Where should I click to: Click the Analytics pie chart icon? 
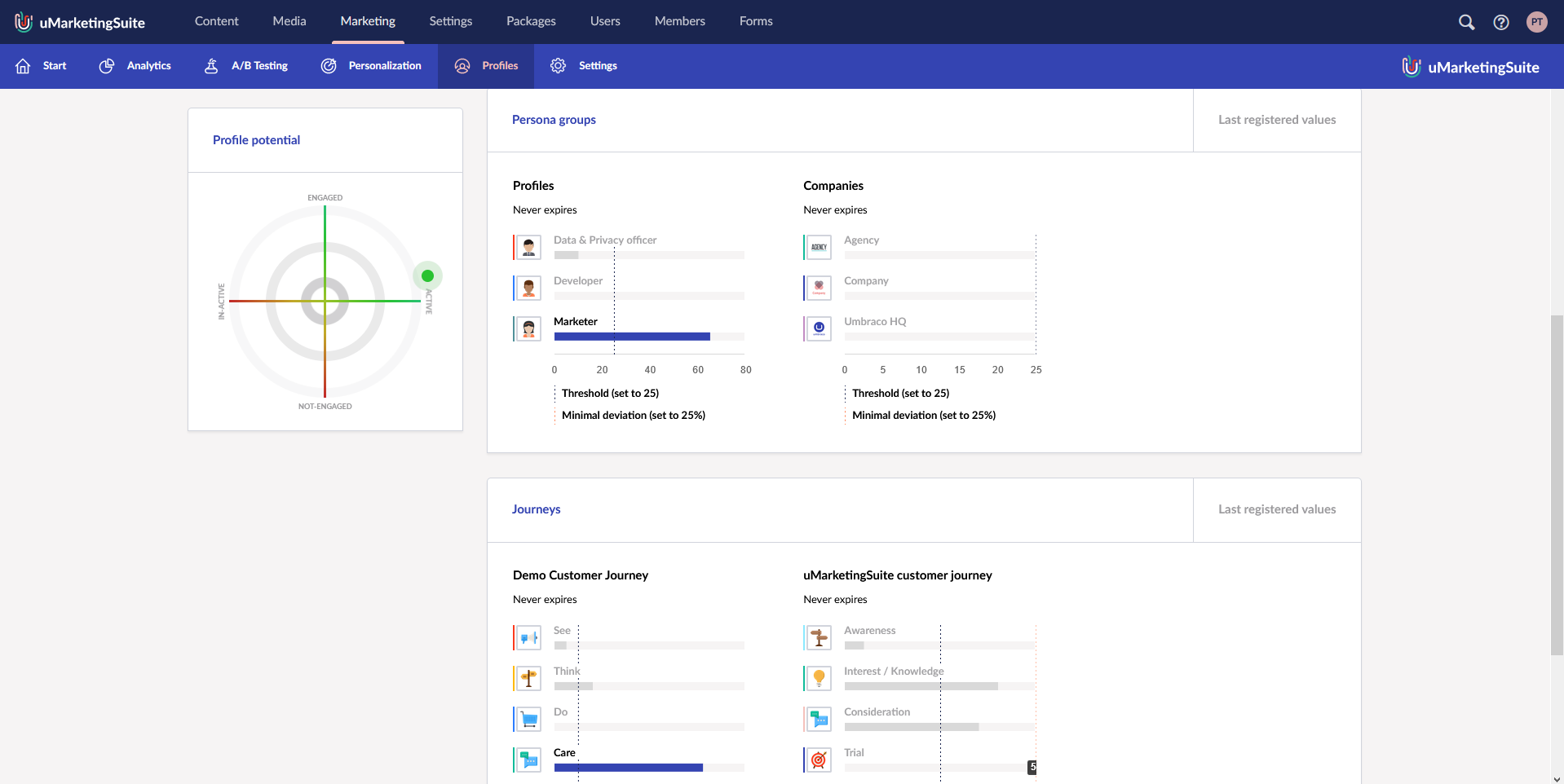[x=107, y=66]
